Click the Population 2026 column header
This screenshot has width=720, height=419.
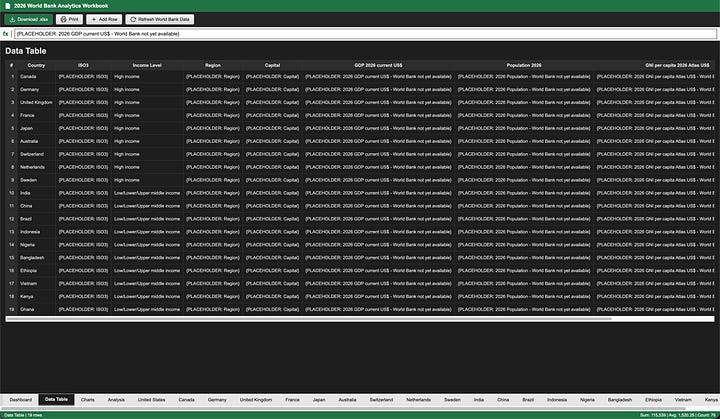(x=524, y=65)
